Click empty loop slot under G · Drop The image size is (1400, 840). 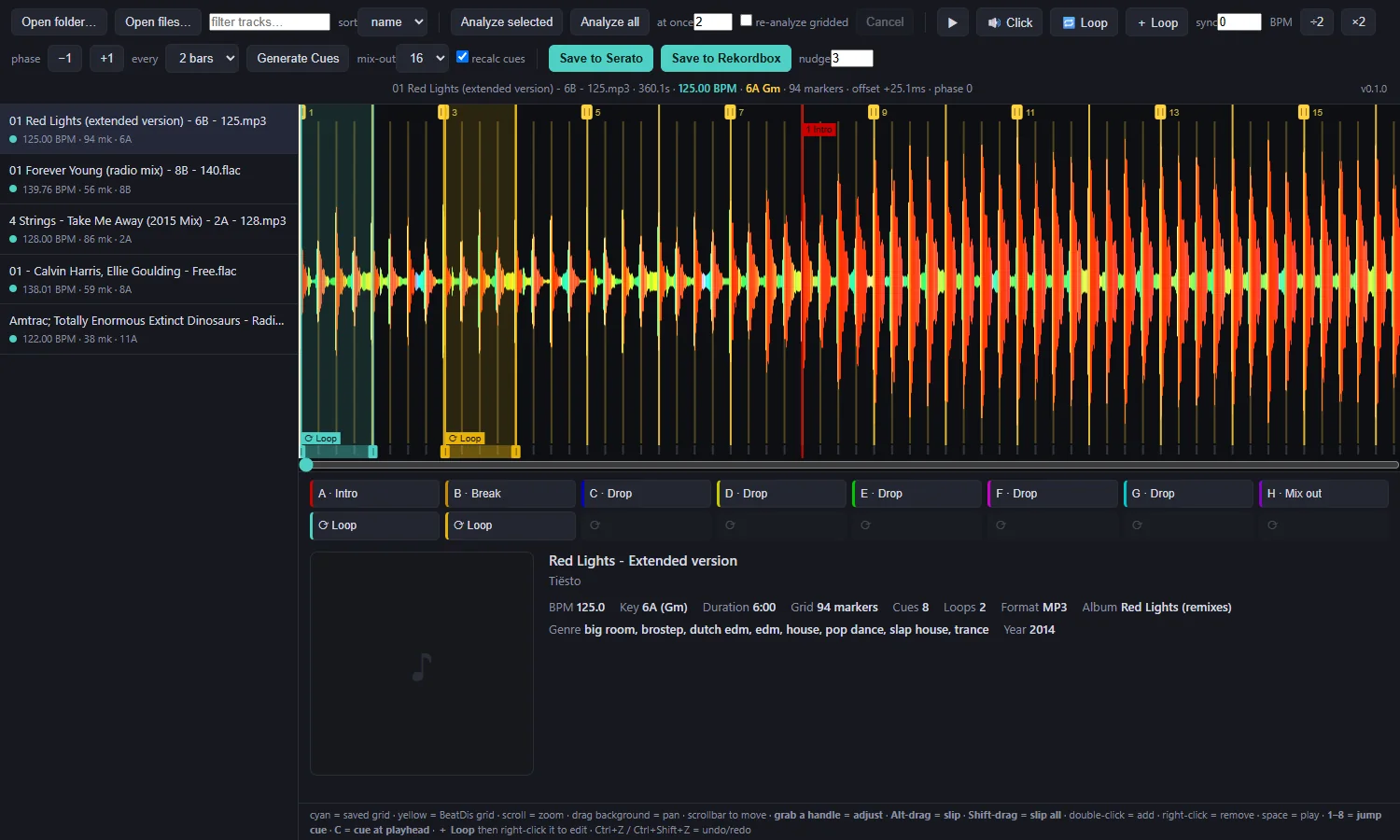pos(1188,525)
